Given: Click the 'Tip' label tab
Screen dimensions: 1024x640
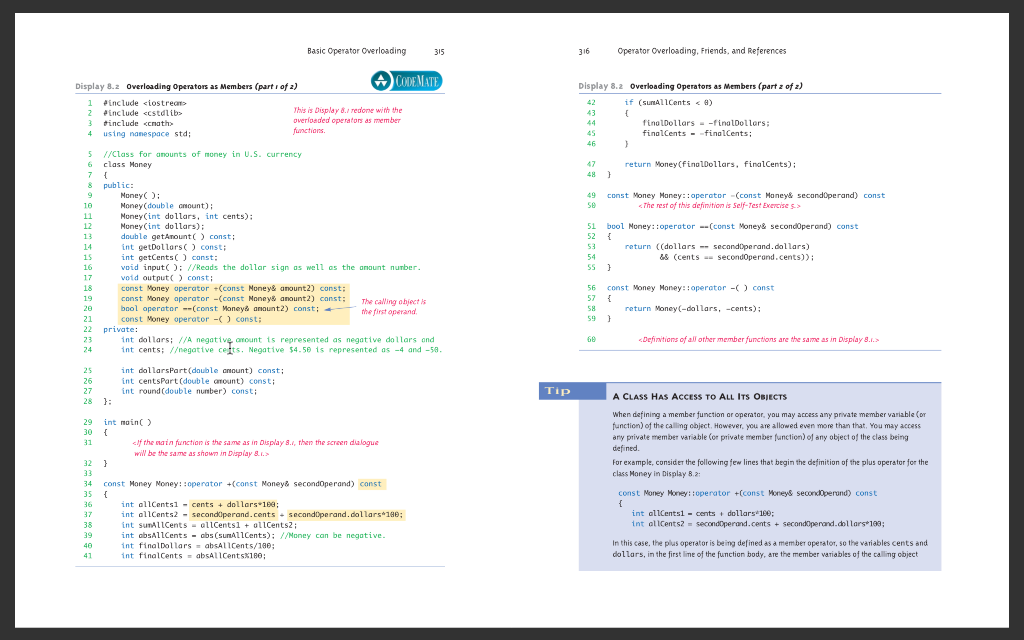Looking at the screenshot, I should tap(573, 391).
